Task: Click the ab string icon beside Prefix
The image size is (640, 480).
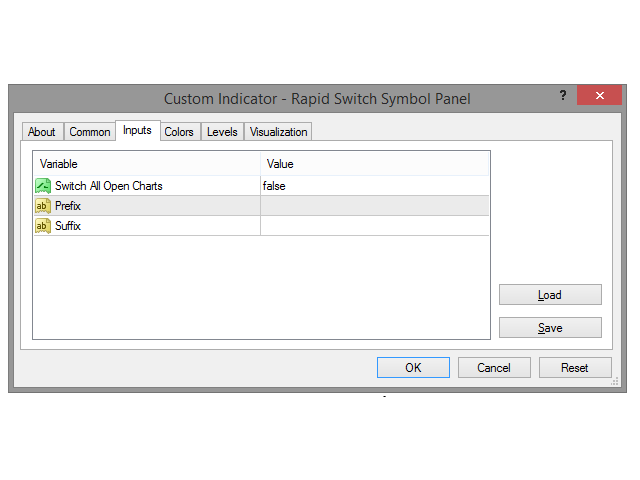Action: [43, 206]
